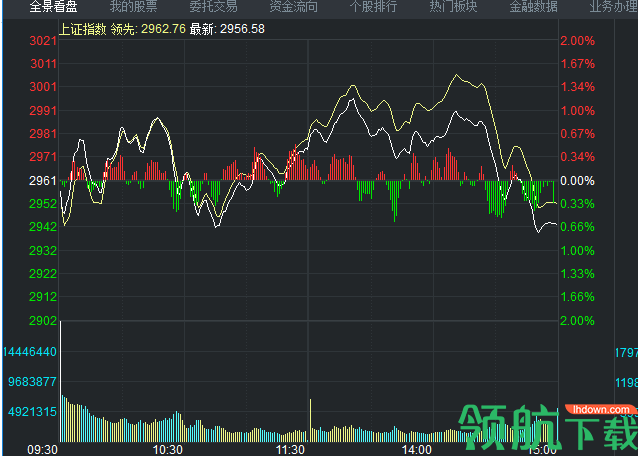Click the 1.33% percent label
The width and height of the screenshot is (638, 457).
577,273
